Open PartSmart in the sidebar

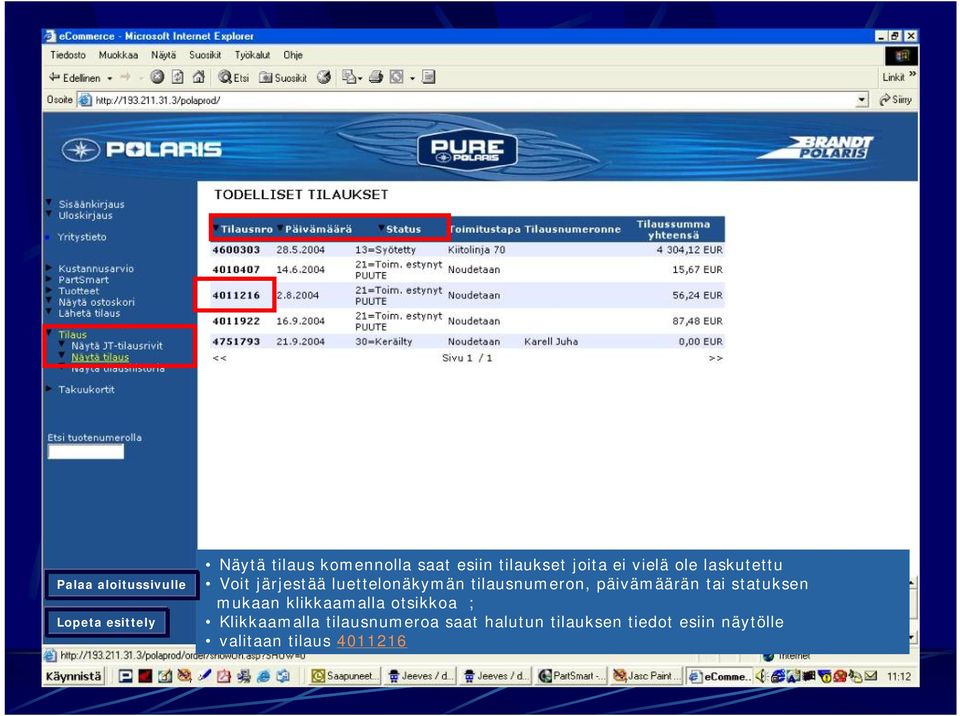click(83, 280)
